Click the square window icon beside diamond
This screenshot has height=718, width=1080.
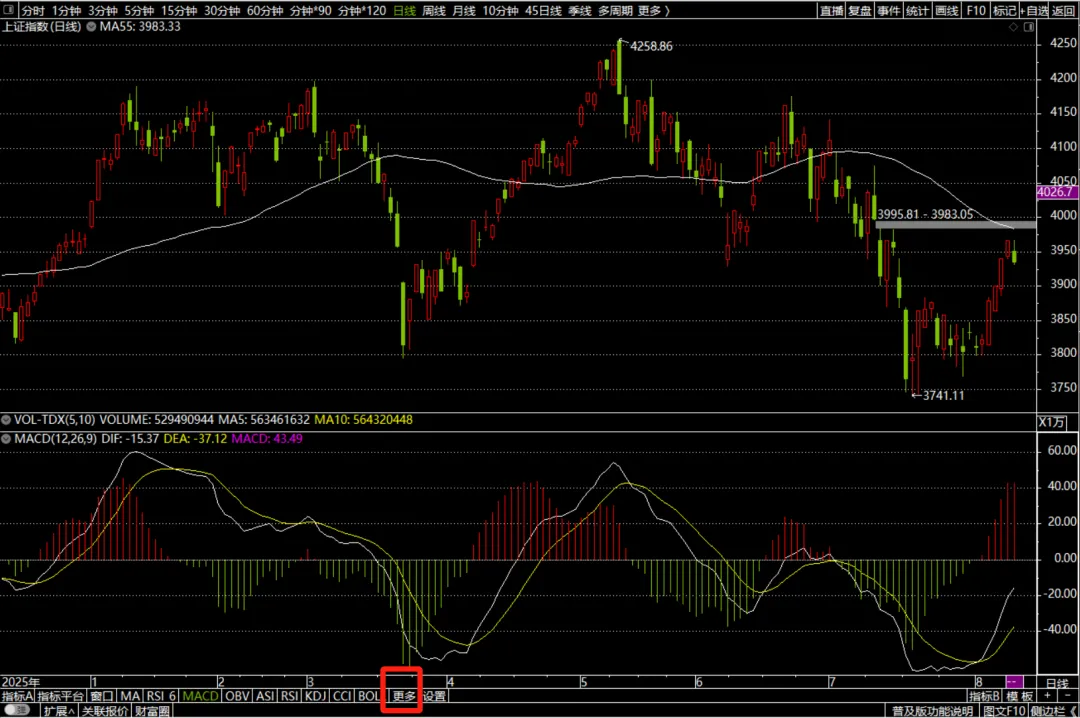[1028, 27]
